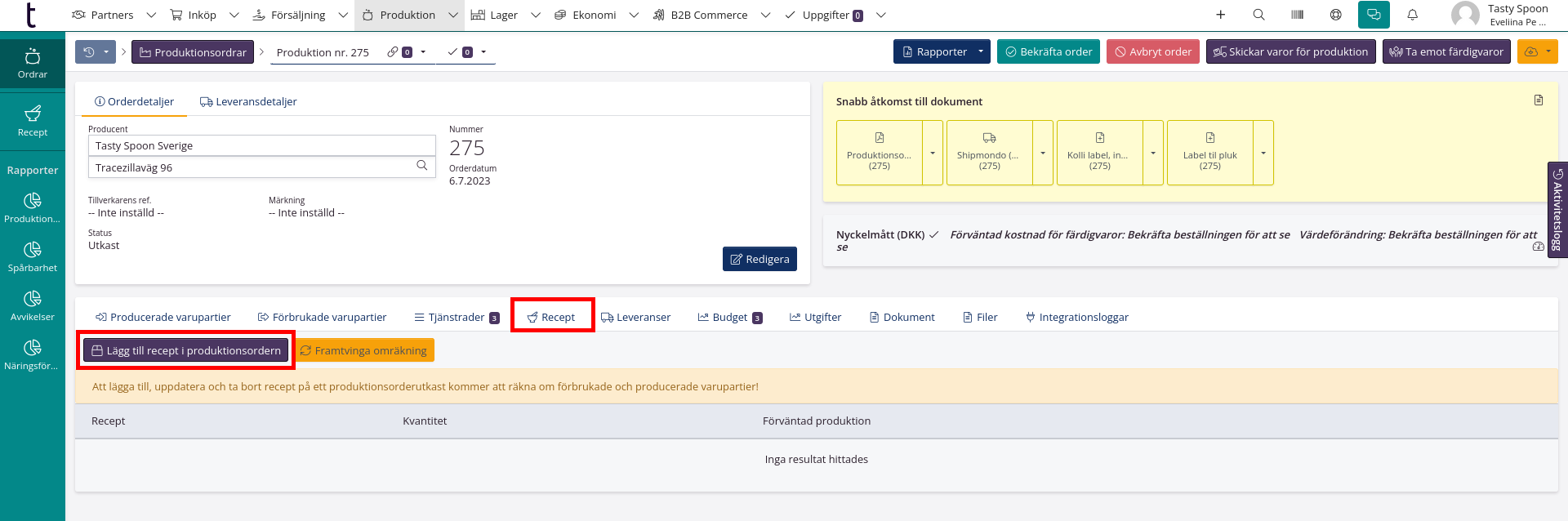Screen dimensions: 1568x521
Task: Click Lägg till recept i produktionsordern
Action: [186, 350]
